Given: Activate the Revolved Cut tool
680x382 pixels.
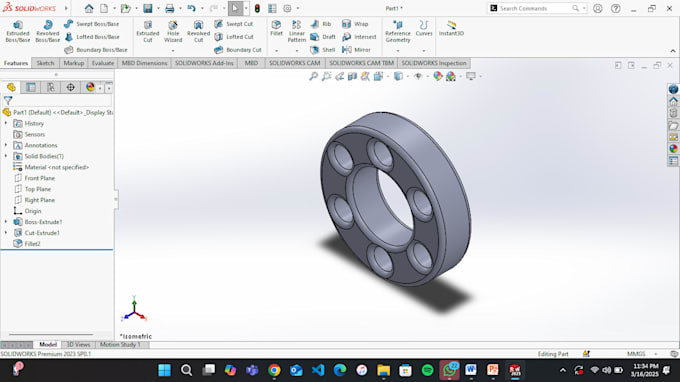Looking at the screenshot, I should pos(199,31).
